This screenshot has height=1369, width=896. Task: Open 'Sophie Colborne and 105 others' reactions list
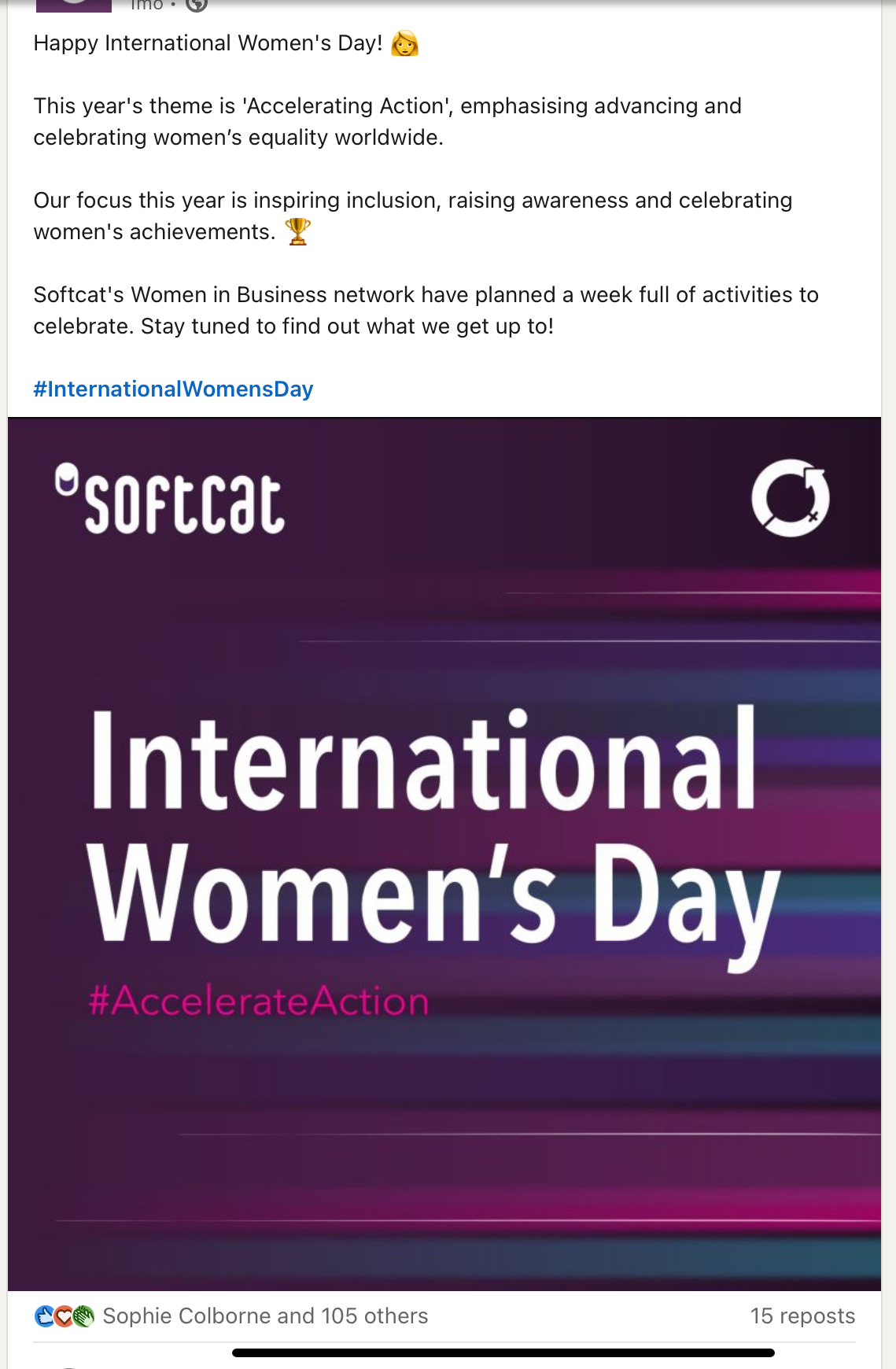[265, 1315]
